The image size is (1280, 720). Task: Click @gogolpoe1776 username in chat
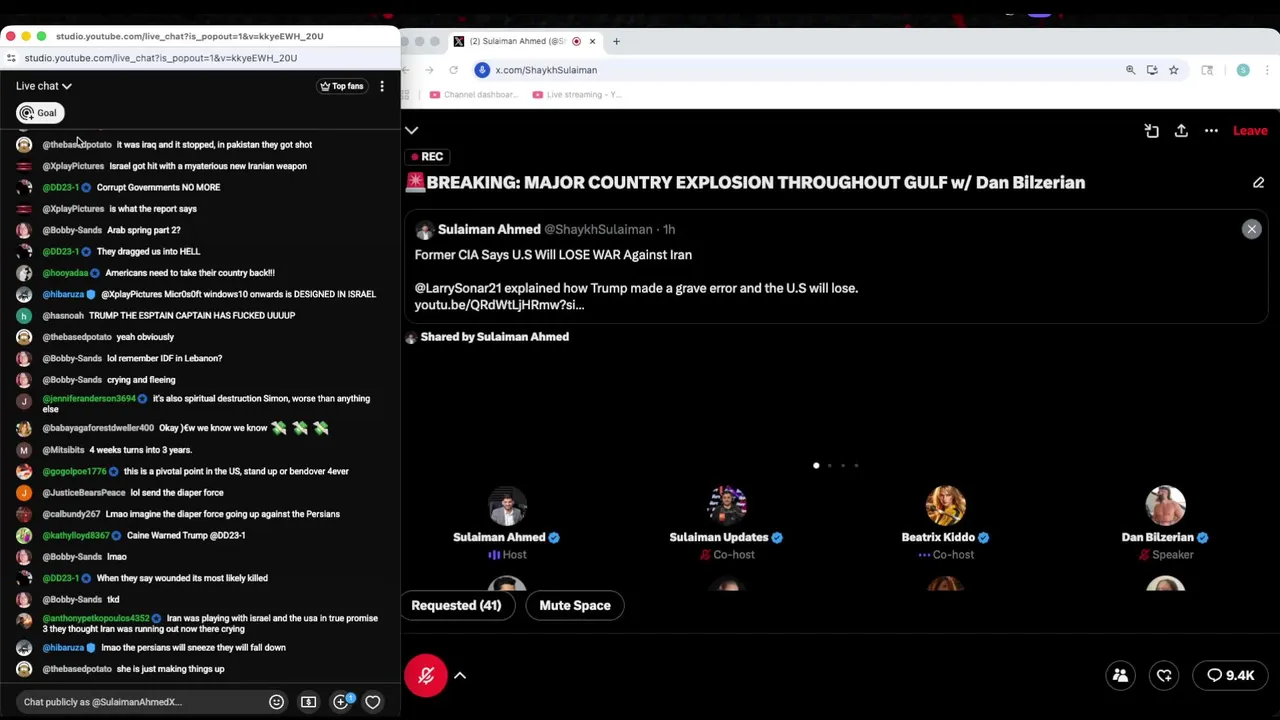point(74,471)
